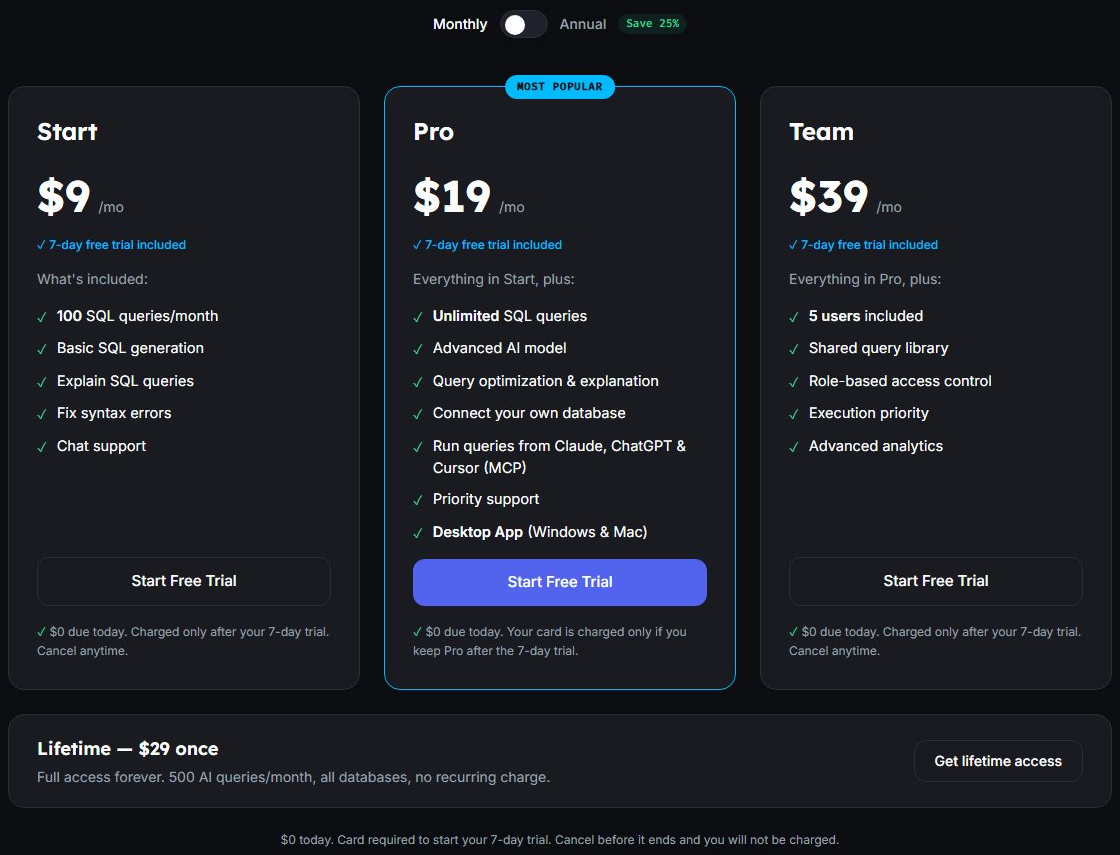Click checkmark beside Unlimited SQL queries
1120x855 pixels.
(x=418, y=317)
